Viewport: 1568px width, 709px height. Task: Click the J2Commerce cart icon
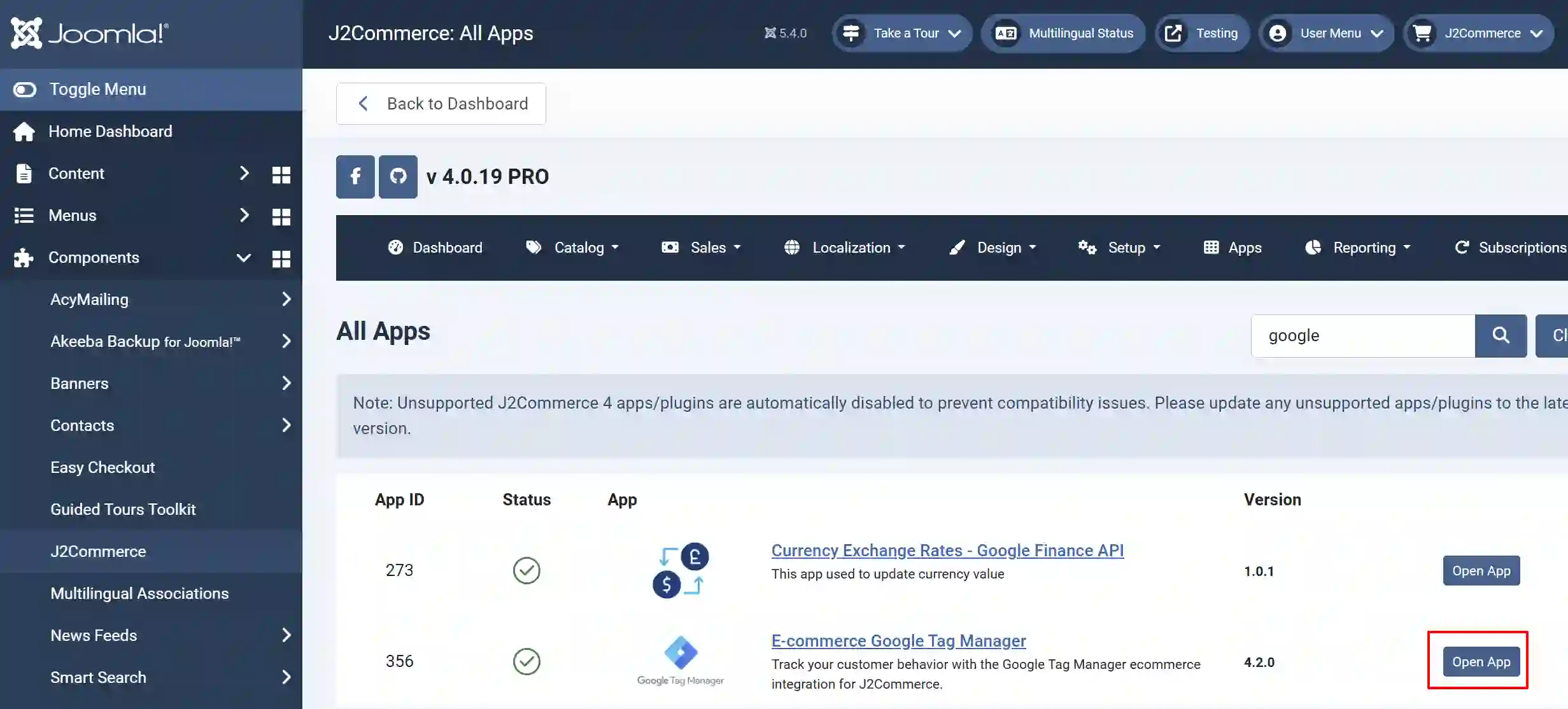point(1422,33)
